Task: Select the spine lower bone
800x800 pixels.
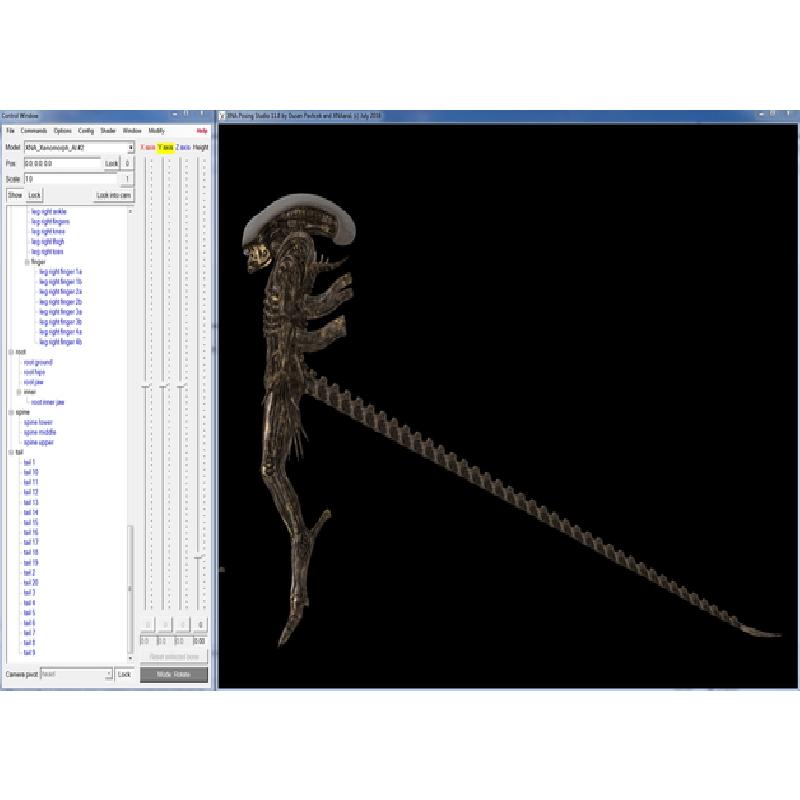Action: coord(38,422)
